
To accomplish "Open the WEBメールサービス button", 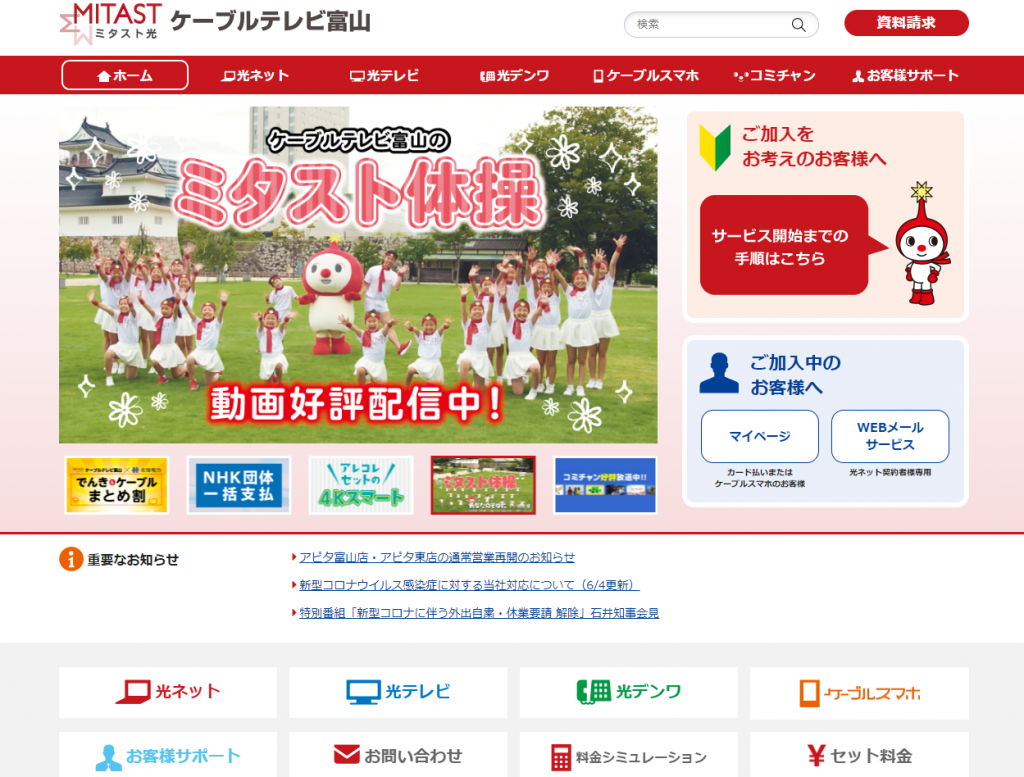I will (x=890, y=436).
